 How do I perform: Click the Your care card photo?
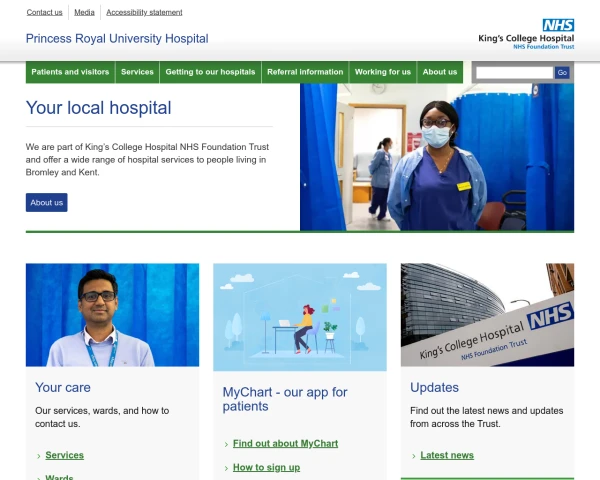pyautogui.click(x=112, y=315)
